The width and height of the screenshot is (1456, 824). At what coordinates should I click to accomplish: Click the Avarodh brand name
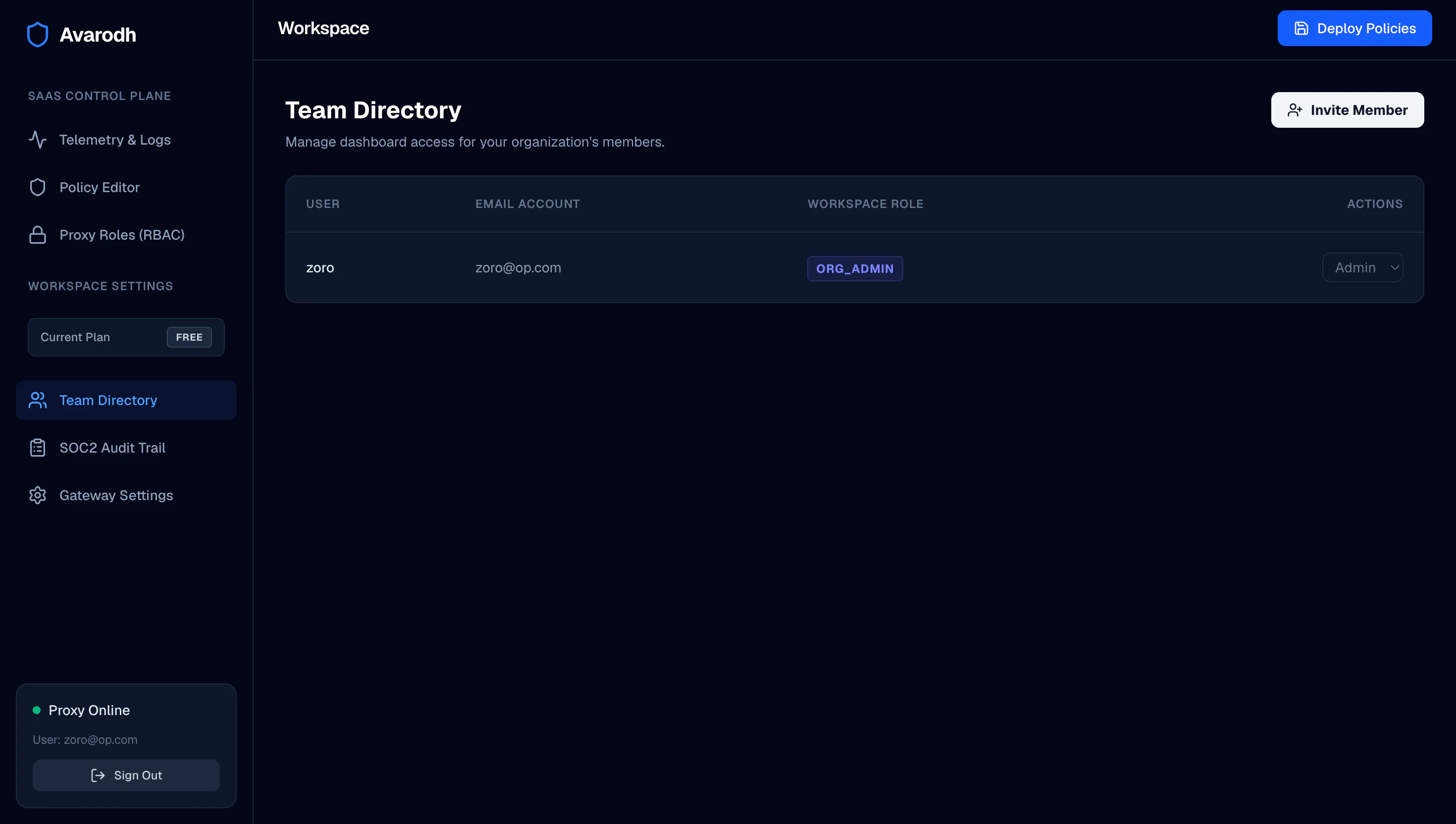click(x=98, y=35)
